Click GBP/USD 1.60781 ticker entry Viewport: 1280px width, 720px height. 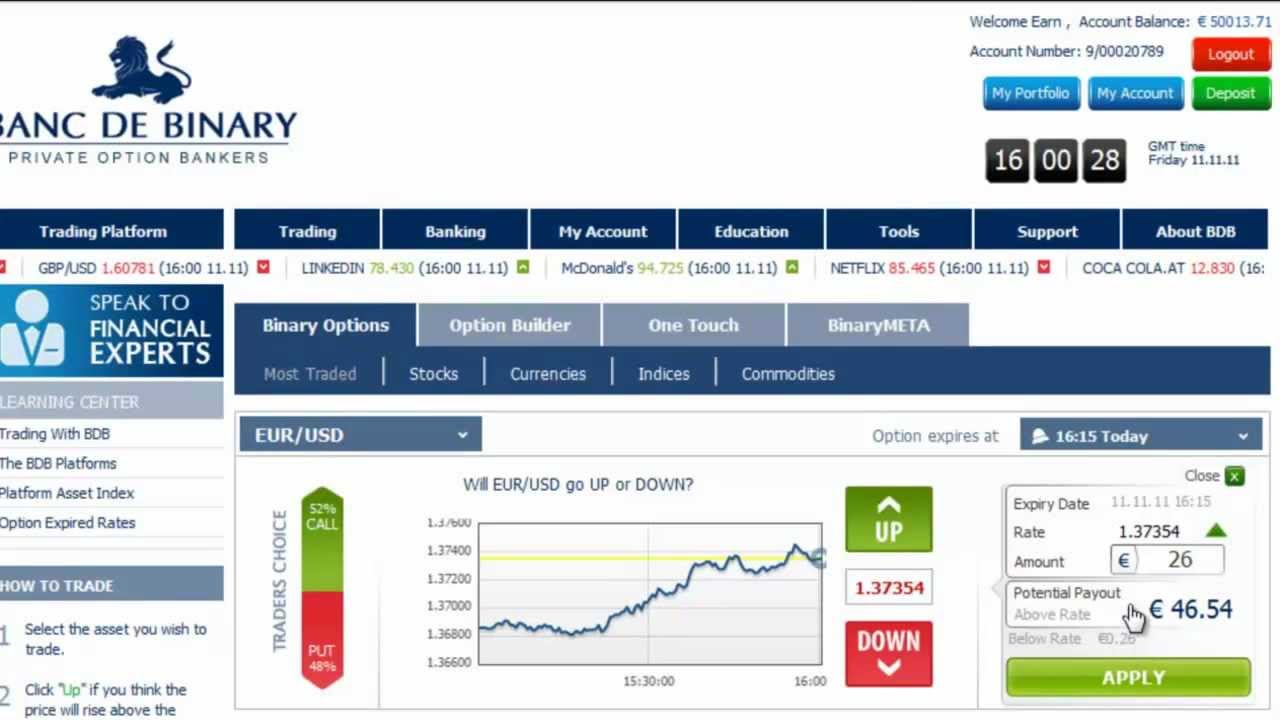point(143,268)
